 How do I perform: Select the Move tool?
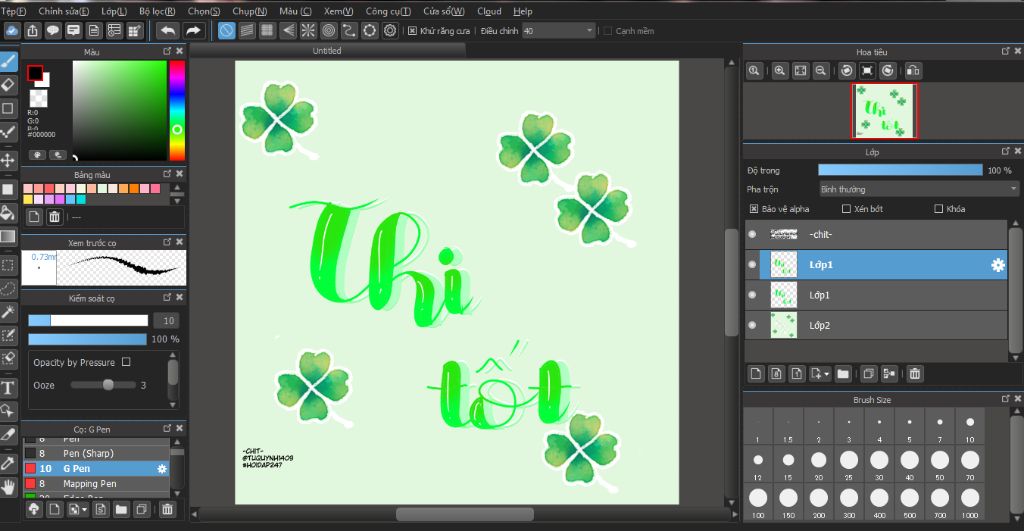coord(8,160)
